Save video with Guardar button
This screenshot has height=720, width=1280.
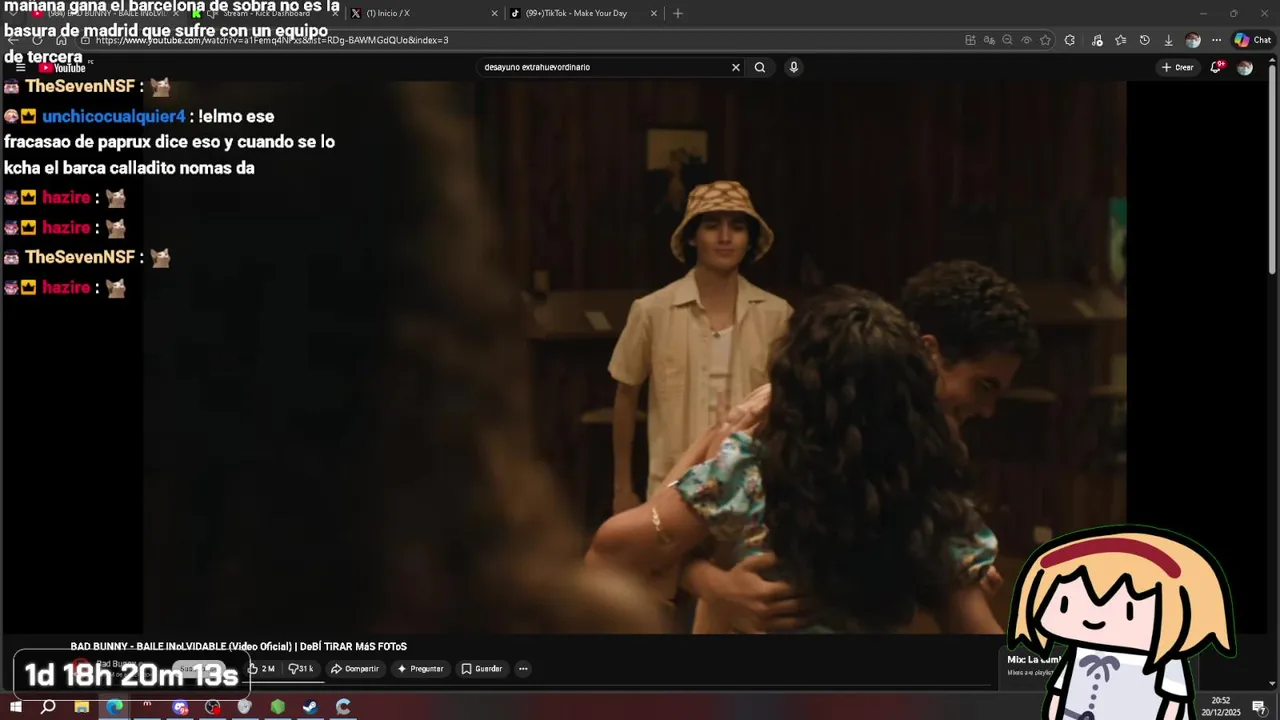[x=482, y=669]
